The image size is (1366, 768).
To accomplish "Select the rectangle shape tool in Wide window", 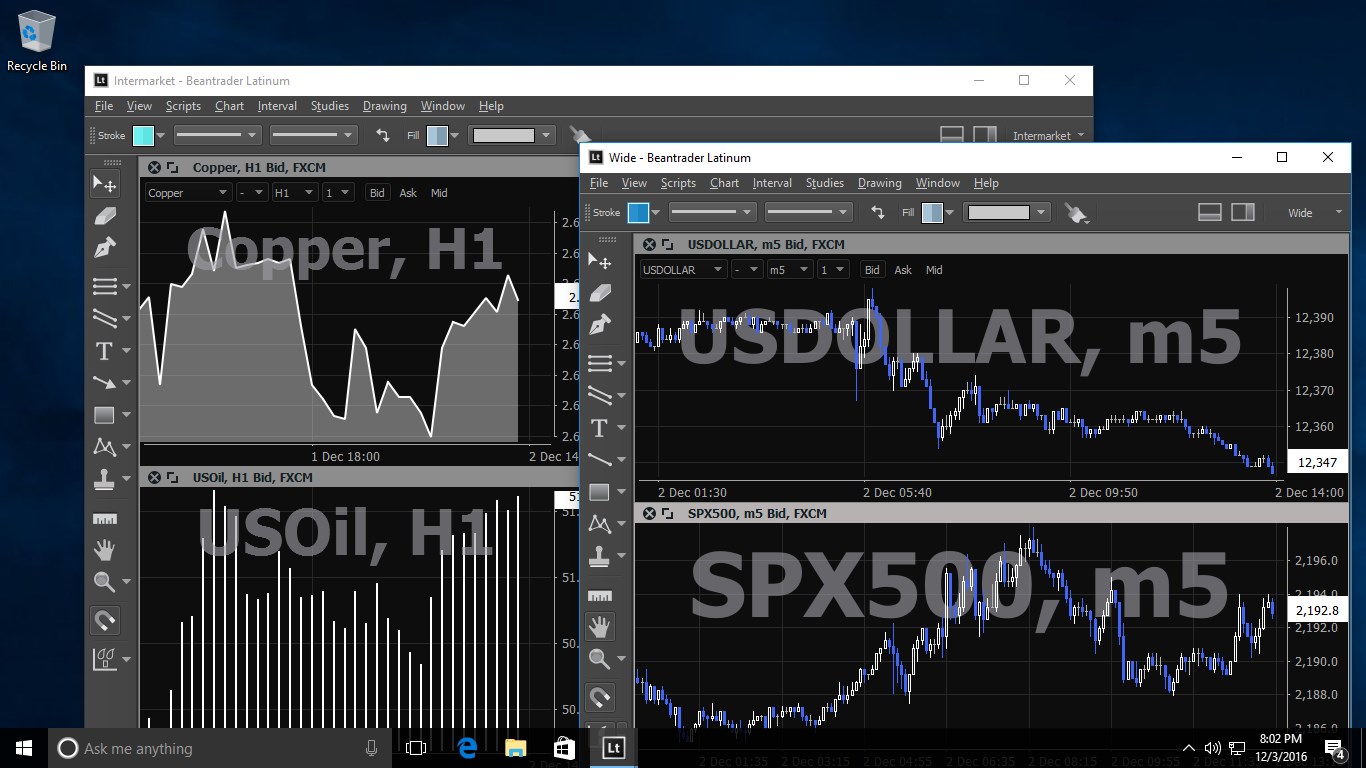I will tap(599, 492).
